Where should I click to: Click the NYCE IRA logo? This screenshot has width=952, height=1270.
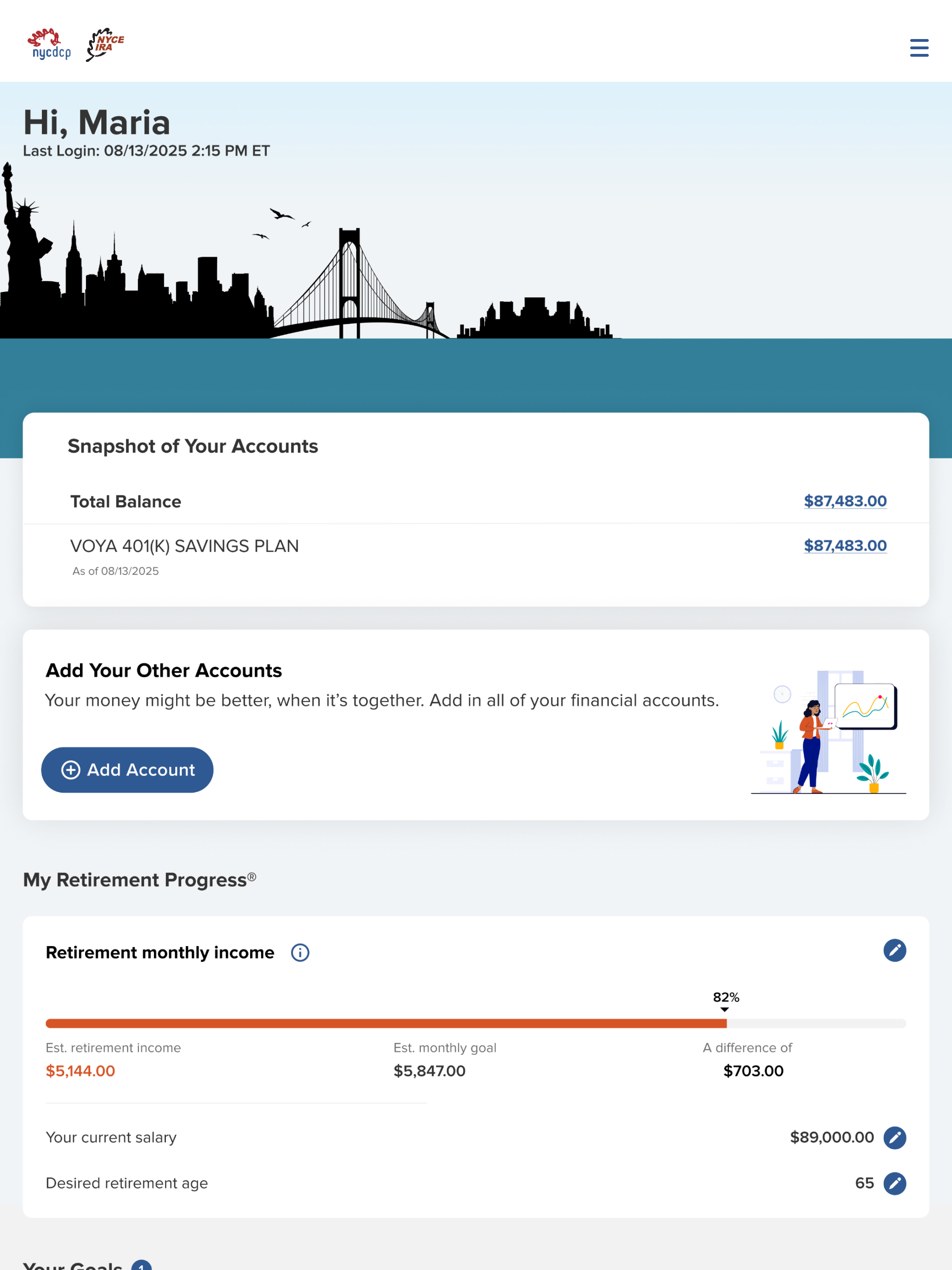[x=105, y=44]
